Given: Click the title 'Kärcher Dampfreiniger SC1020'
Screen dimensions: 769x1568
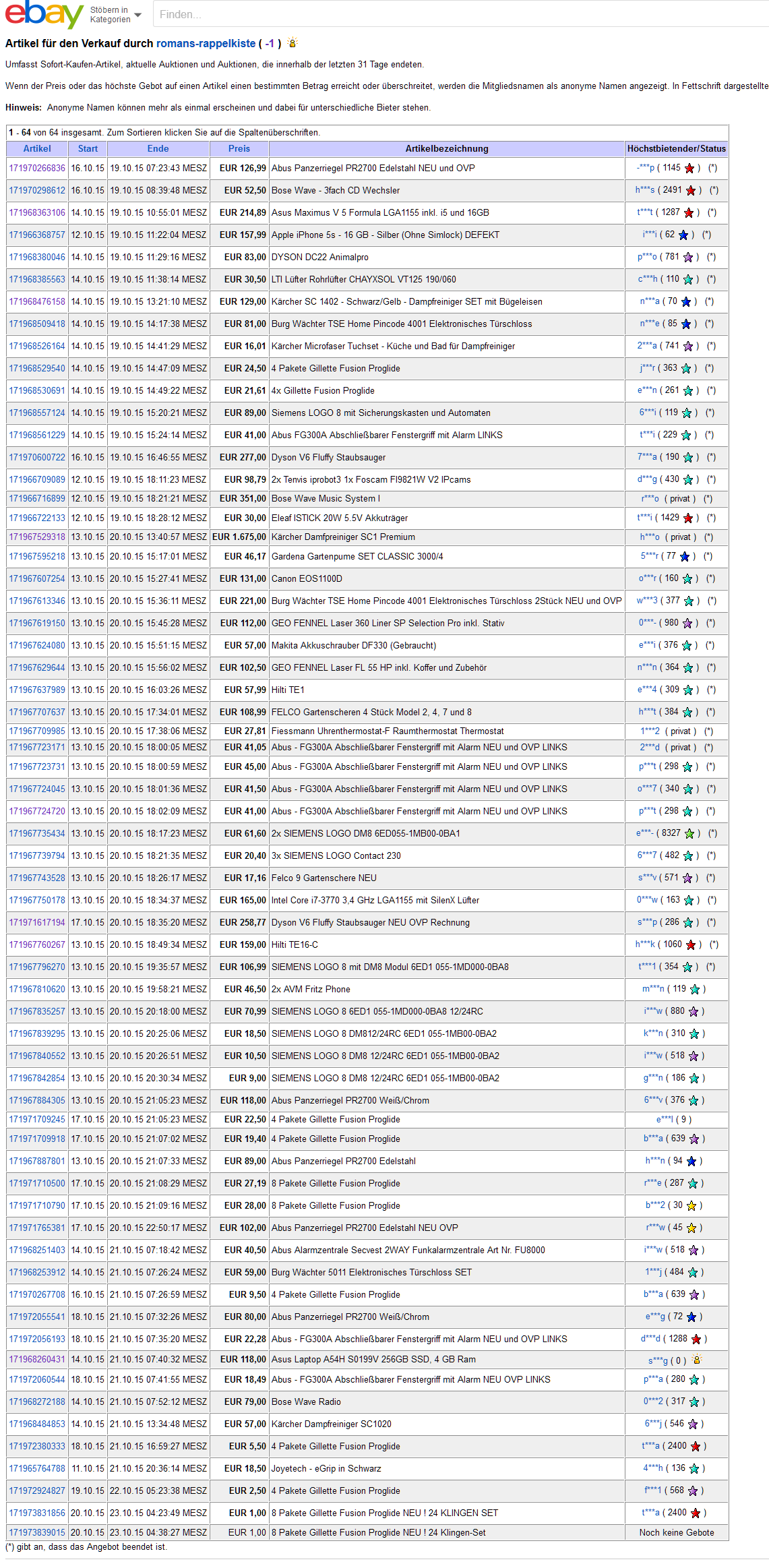Looking at the screenshot, I should click(x=332, y=1424).
